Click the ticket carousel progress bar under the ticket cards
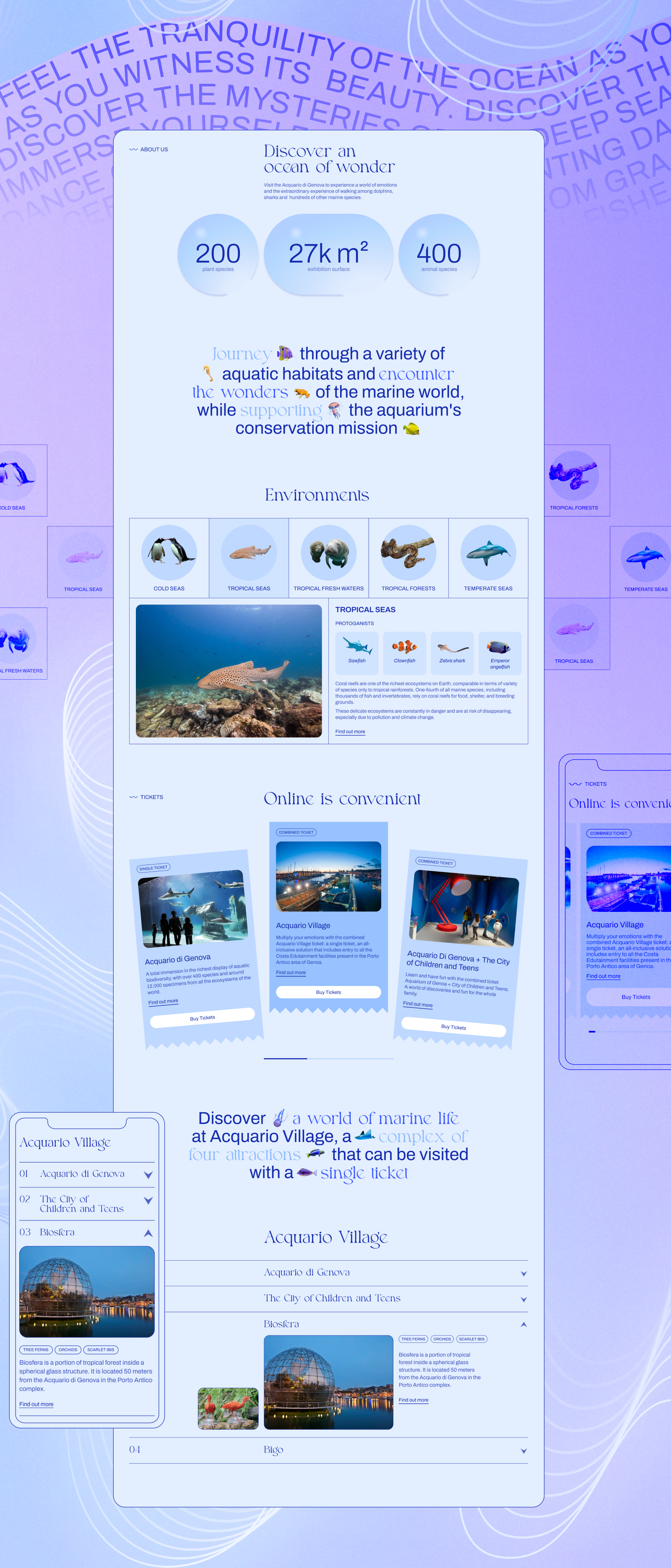Viewport: 671px width, 1568px height. point(328,1059)
